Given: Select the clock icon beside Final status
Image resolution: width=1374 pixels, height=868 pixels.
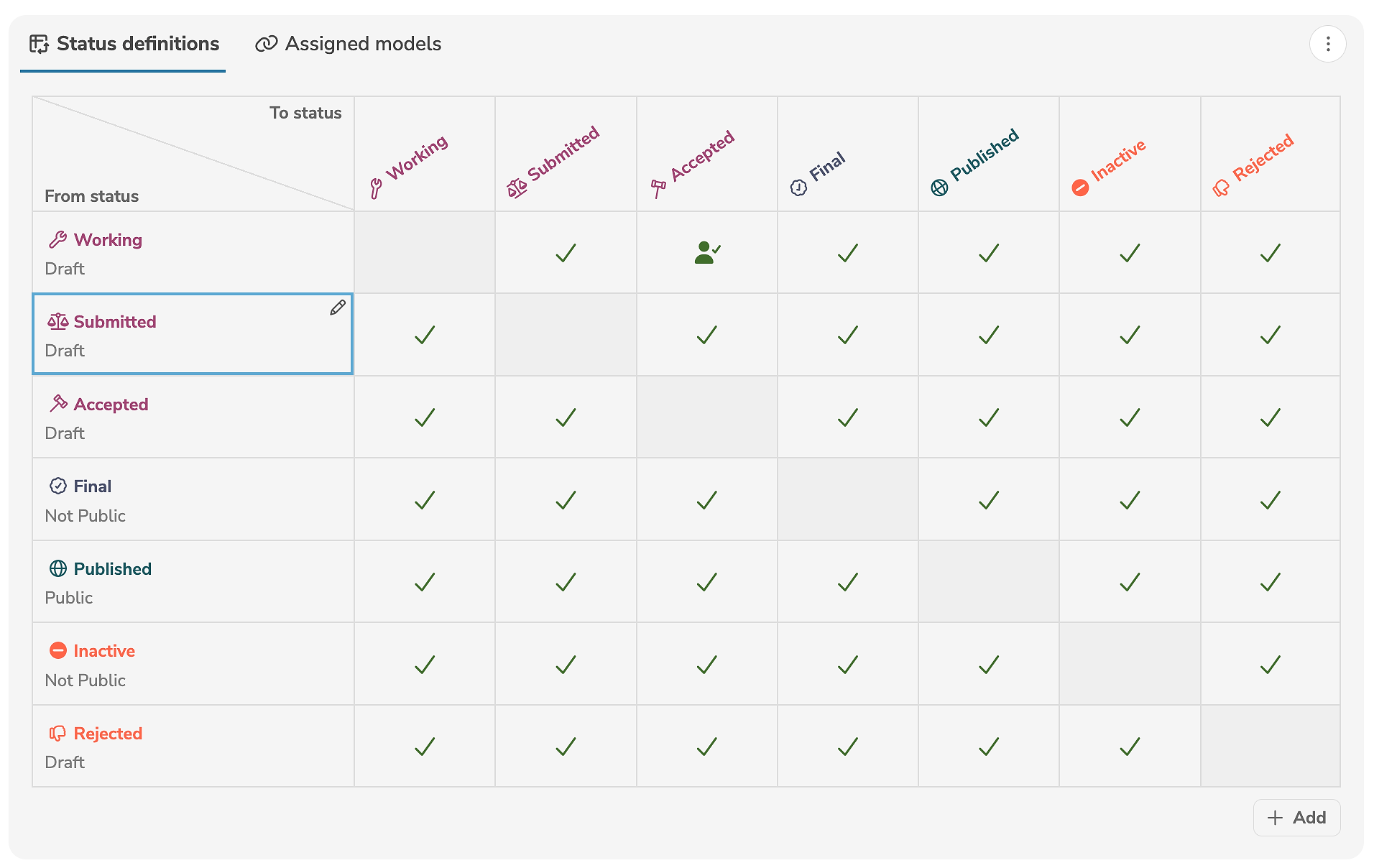Looking at the screenshot, I should point(59,486).
